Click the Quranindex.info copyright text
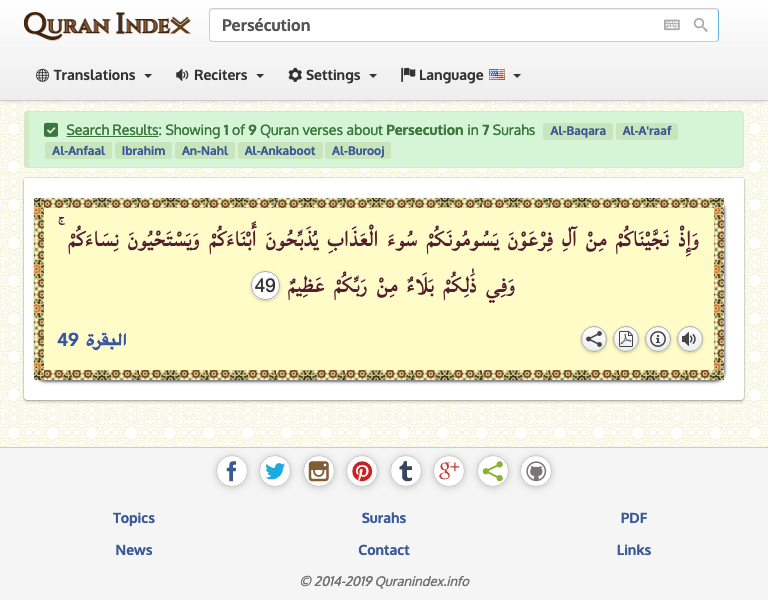 (x=384, y=581)
